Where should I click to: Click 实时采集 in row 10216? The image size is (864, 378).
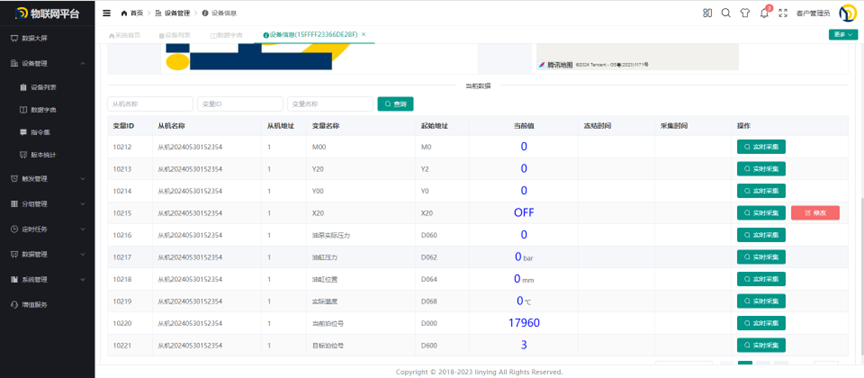pos(761,235)
